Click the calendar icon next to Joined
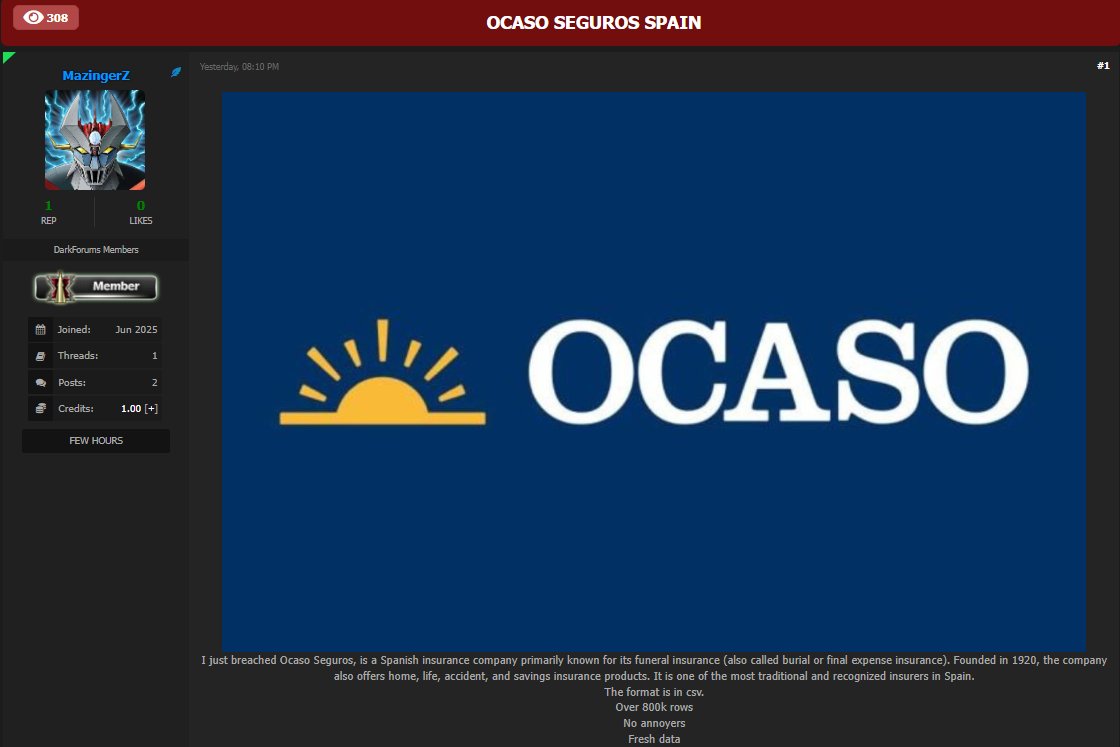The height and width of the screenshot is (747, 1120). [41, 329]
